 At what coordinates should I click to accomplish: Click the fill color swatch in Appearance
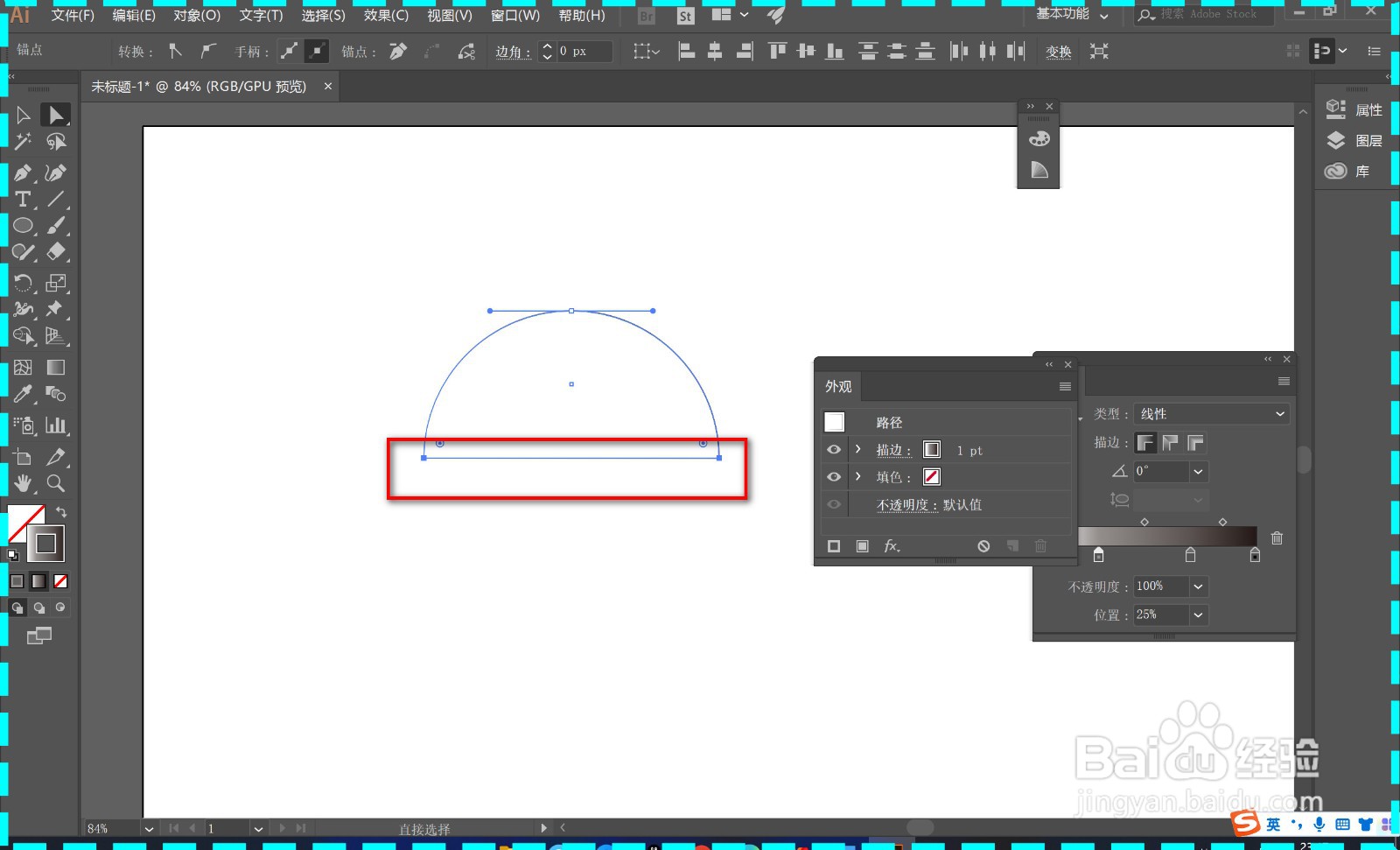[x=932, y=476]
